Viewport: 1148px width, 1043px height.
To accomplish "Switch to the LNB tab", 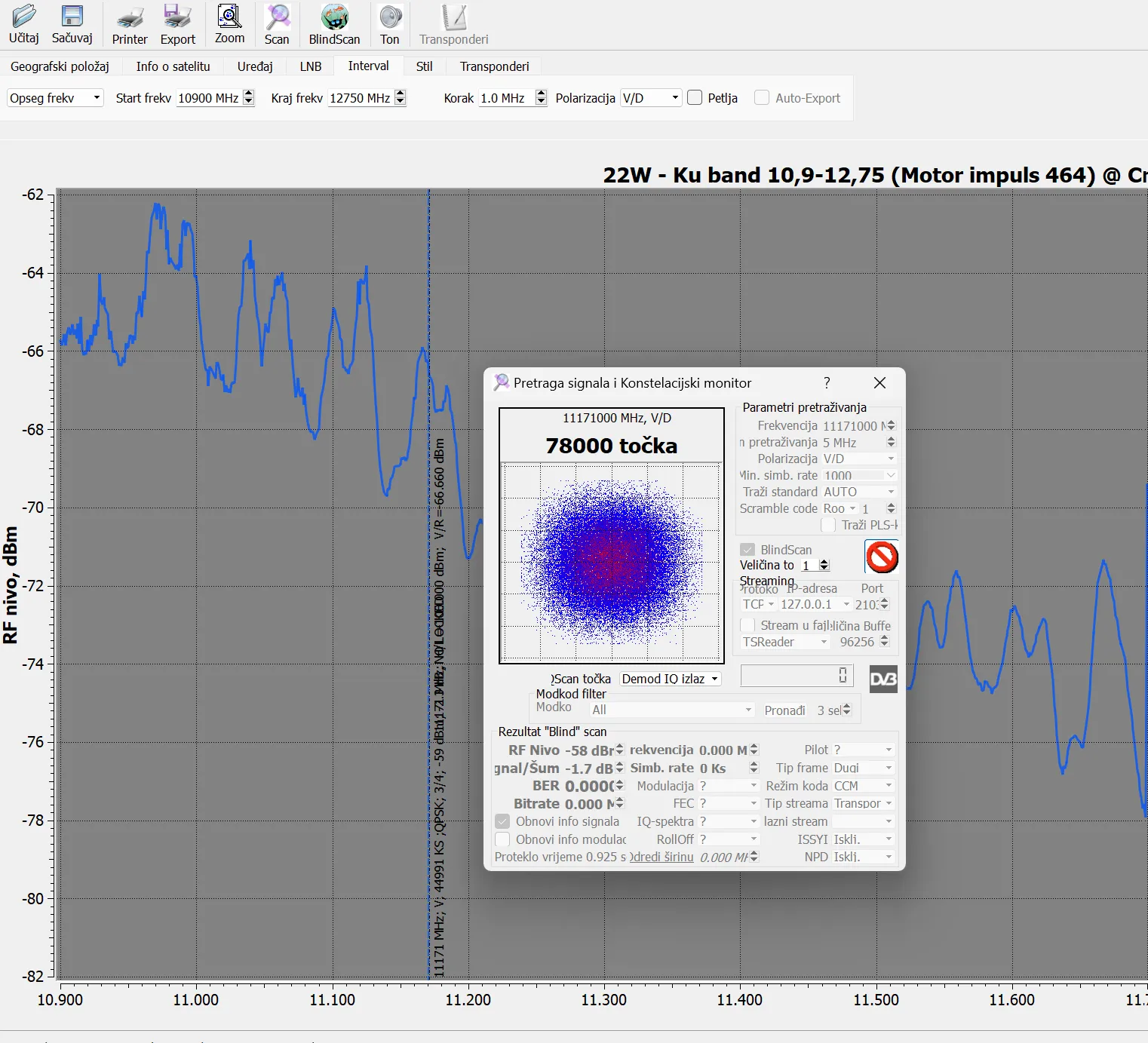I will pos(310,66).
